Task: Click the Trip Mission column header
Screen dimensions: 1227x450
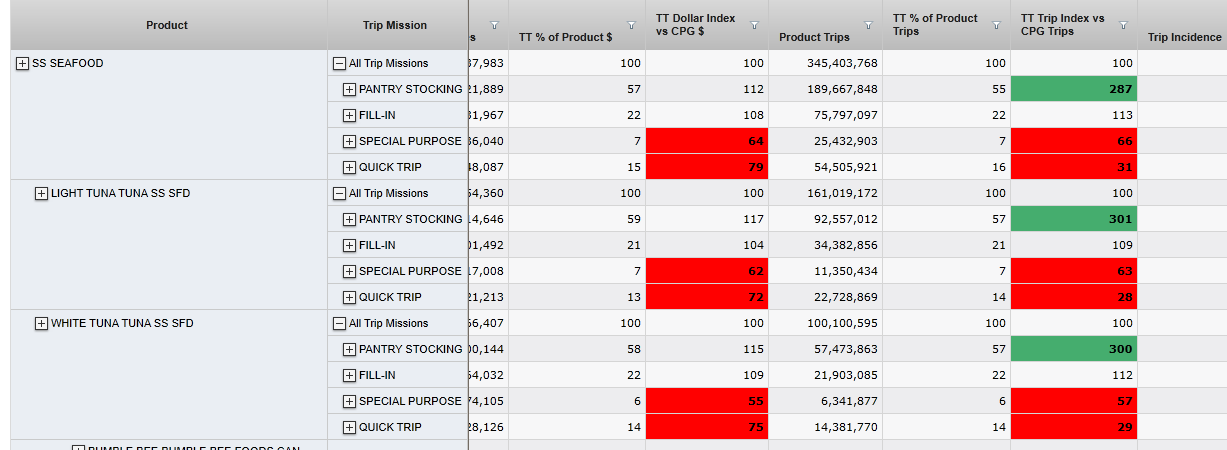Action: click(395, 25)
